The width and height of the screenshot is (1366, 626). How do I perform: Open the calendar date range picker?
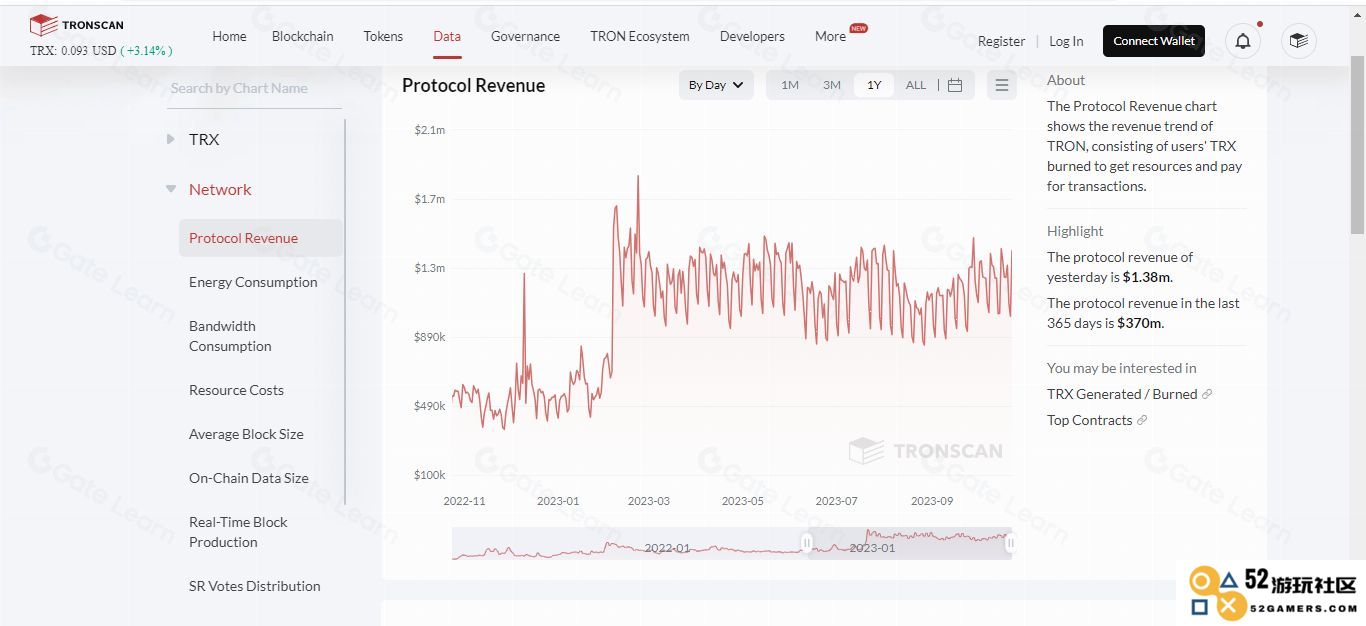(x=955, y=85)
